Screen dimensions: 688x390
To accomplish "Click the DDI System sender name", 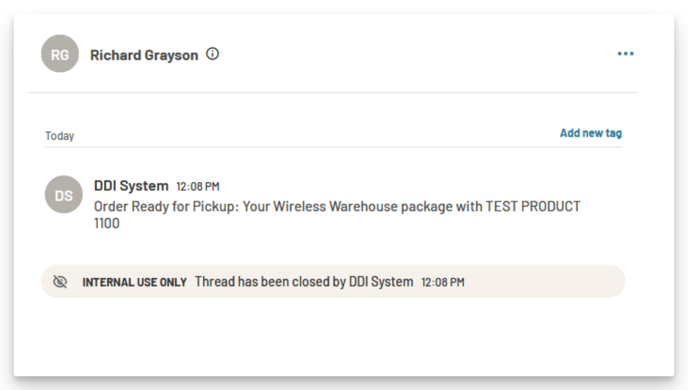I will pos(131,186).
